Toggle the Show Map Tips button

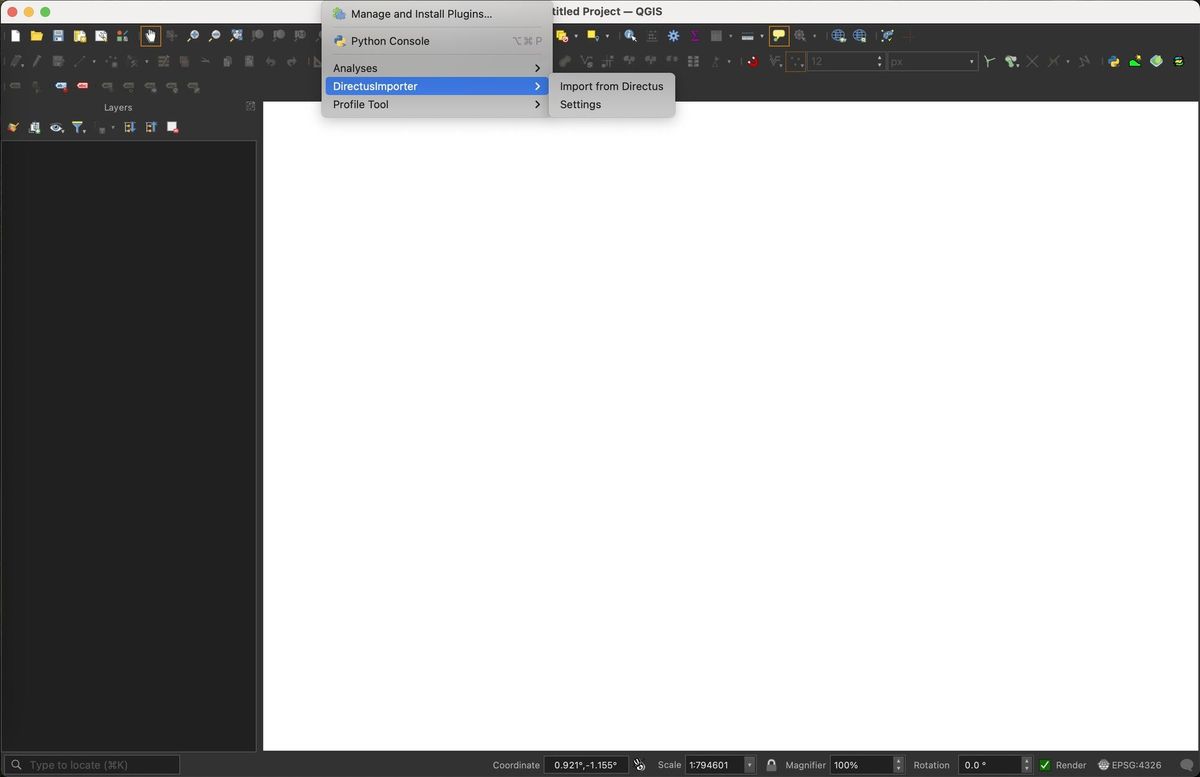[778, 35]
